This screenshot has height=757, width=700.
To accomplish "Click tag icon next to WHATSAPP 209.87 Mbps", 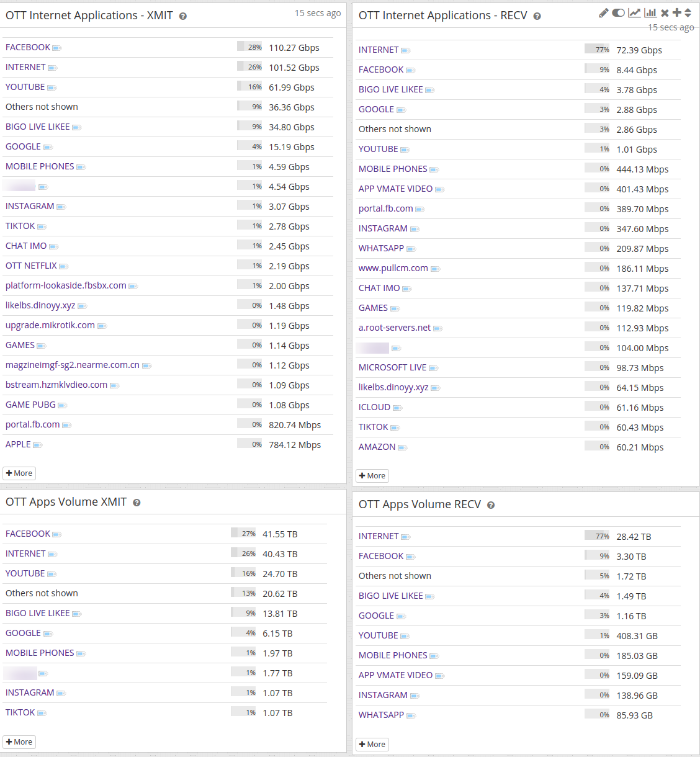I will click(x=411, y=249).
